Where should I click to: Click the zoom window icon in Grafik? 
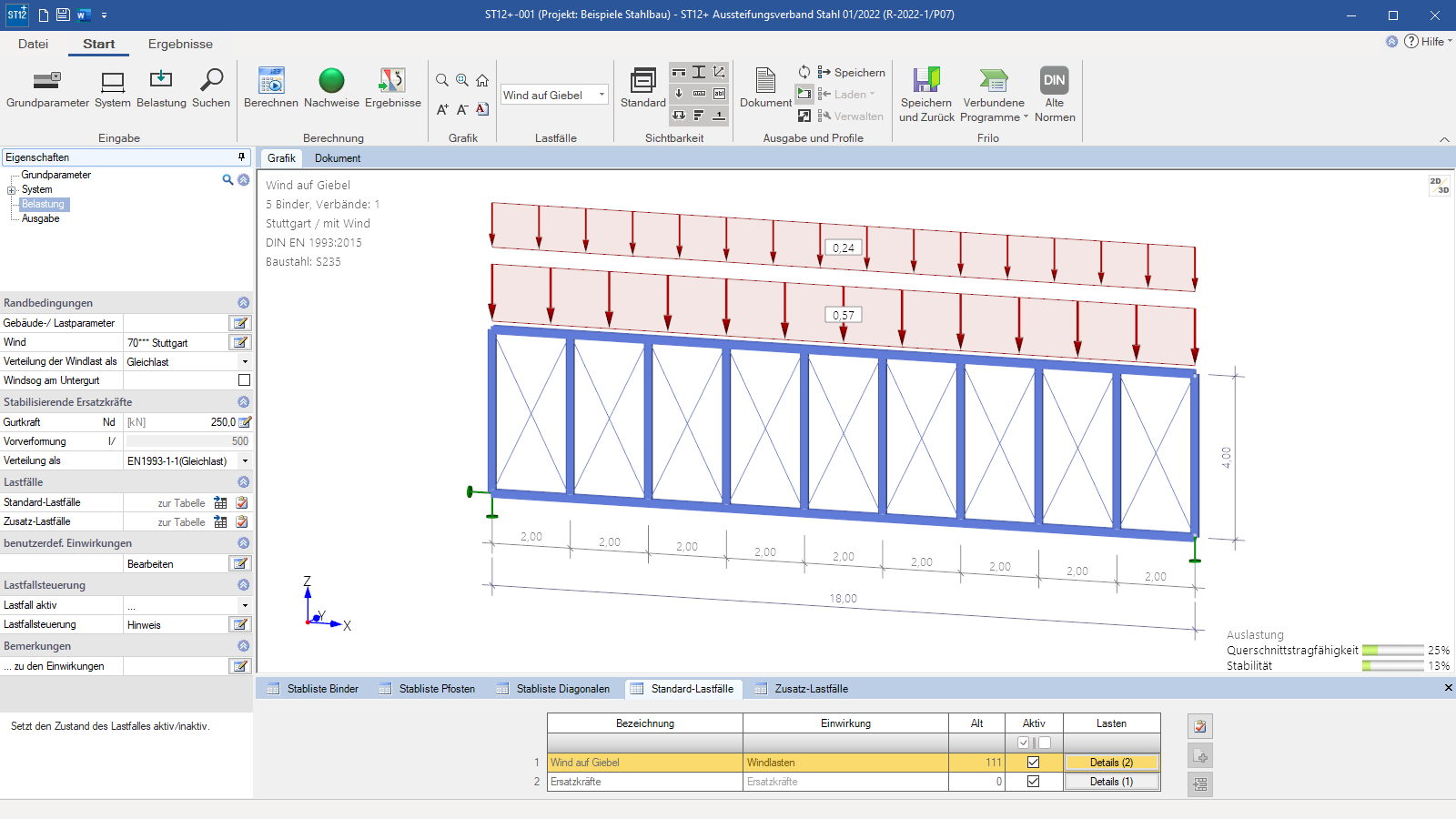pos(462,80)
